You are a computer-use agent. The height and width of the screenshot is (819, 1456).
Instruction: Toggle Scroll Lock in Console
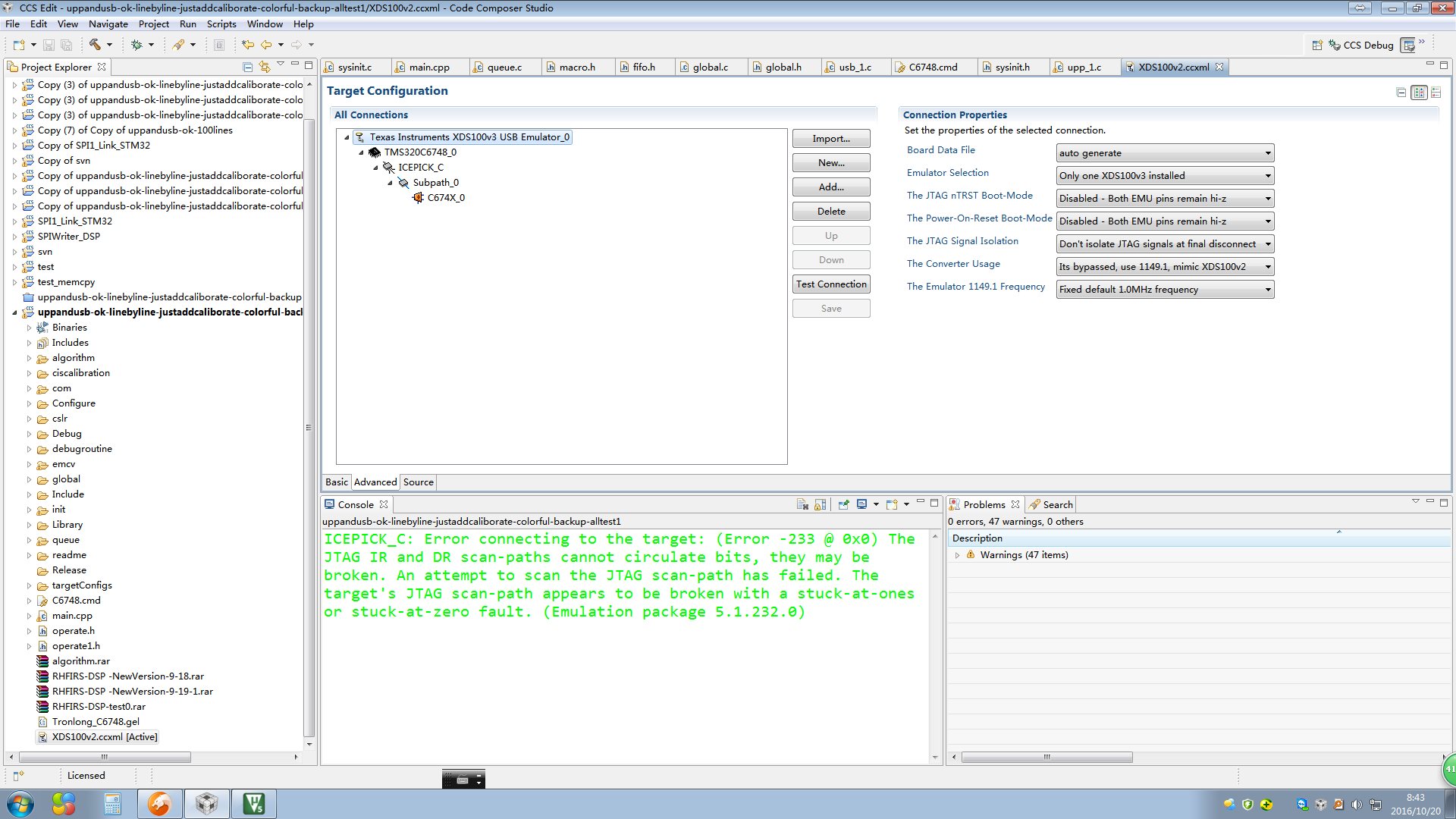pos(820,504)
